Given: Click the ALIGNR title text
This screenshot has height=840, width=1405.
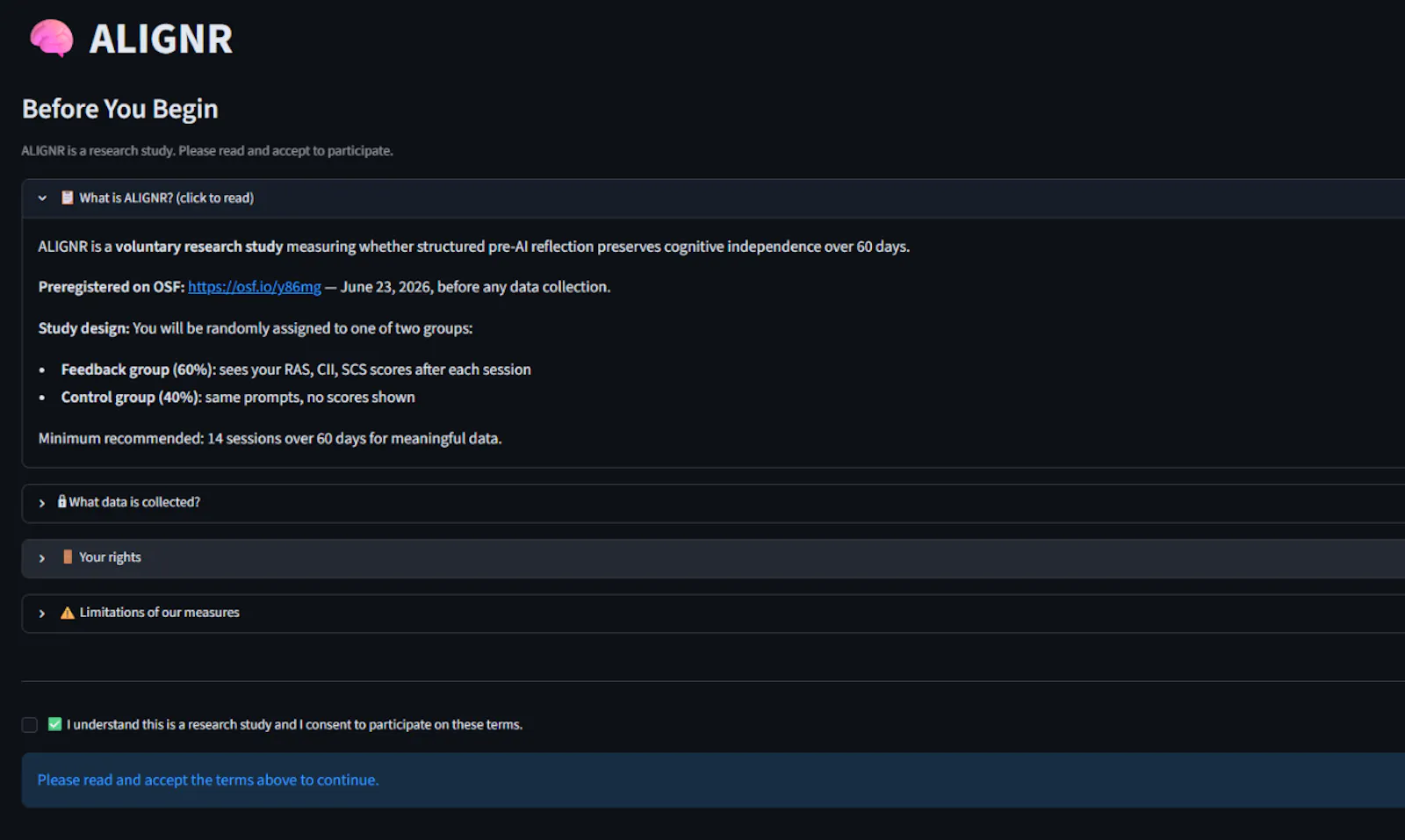Looking at the screenshot, I should (161, 39).
